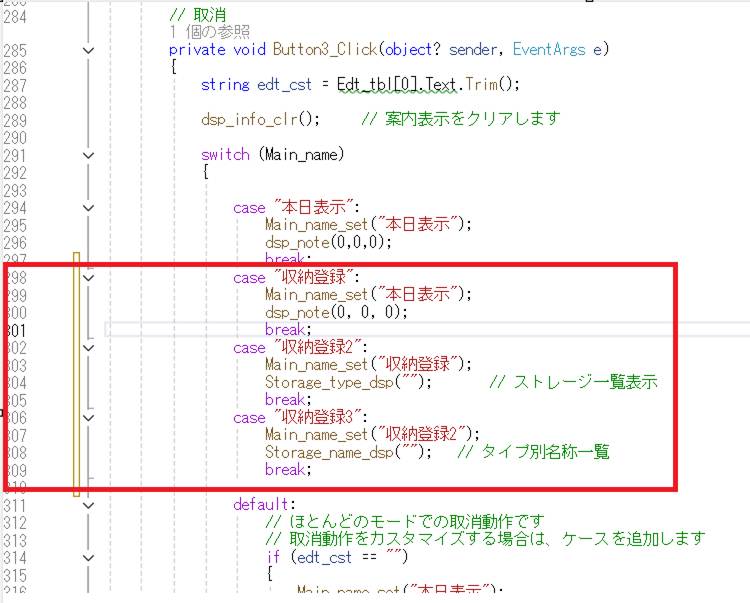Collapse the case "収納登録" fold arrow
This screenshot has height=603, width=750.
pos(88,278)
